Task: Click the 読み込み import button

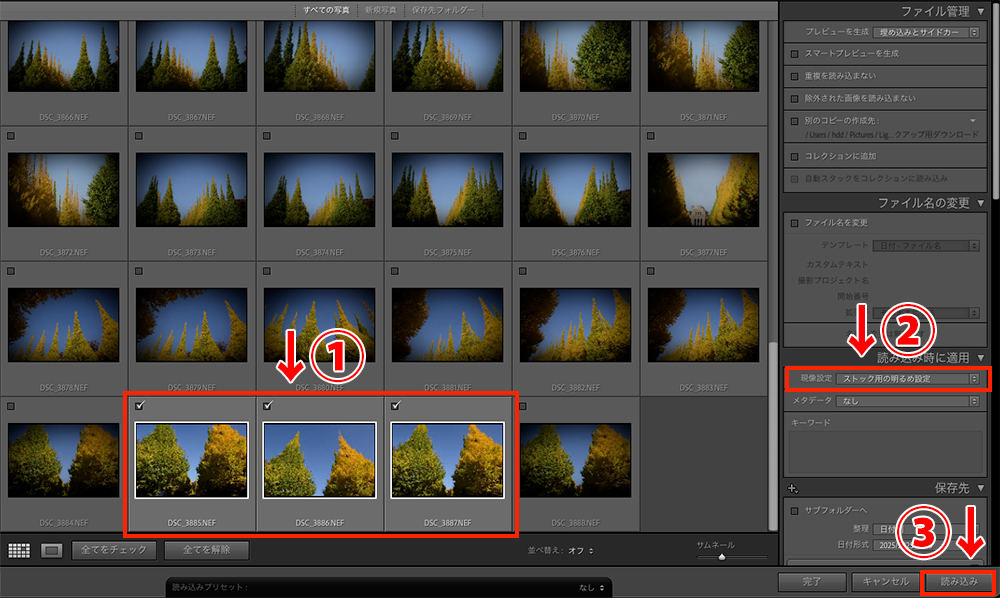Action: (x=958, y=581)
